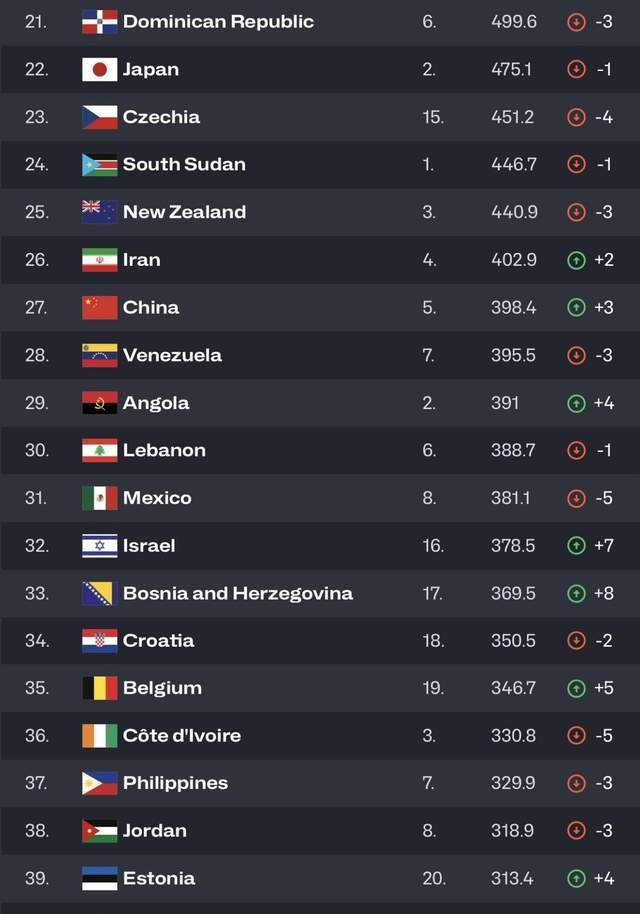This screenshot has height=914, width=640.
Task: Click the Lebanon flag icon
Action: coord(100,451)
